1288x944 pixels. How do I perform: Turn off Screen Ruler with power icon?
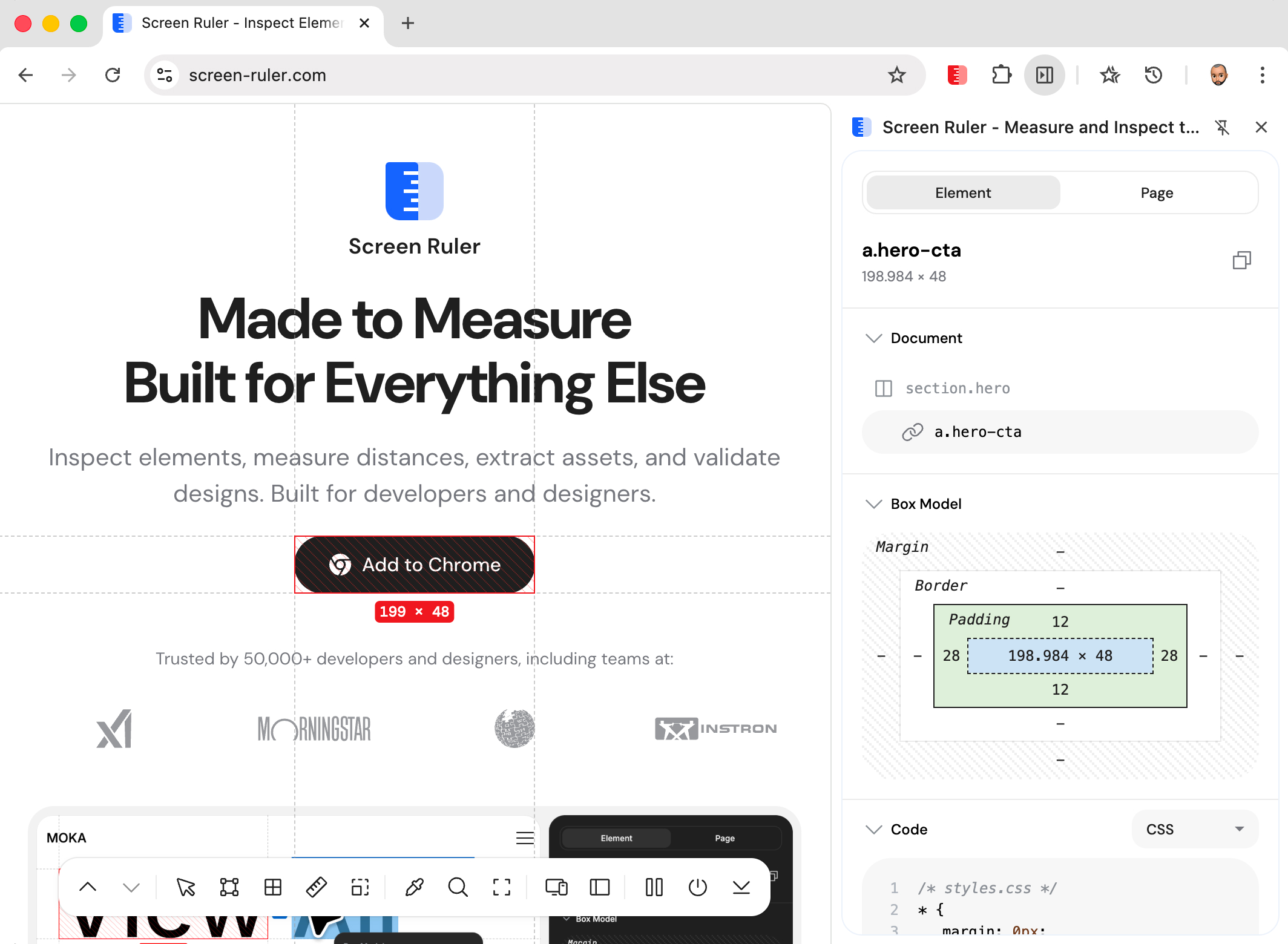(x=698, y=887)
